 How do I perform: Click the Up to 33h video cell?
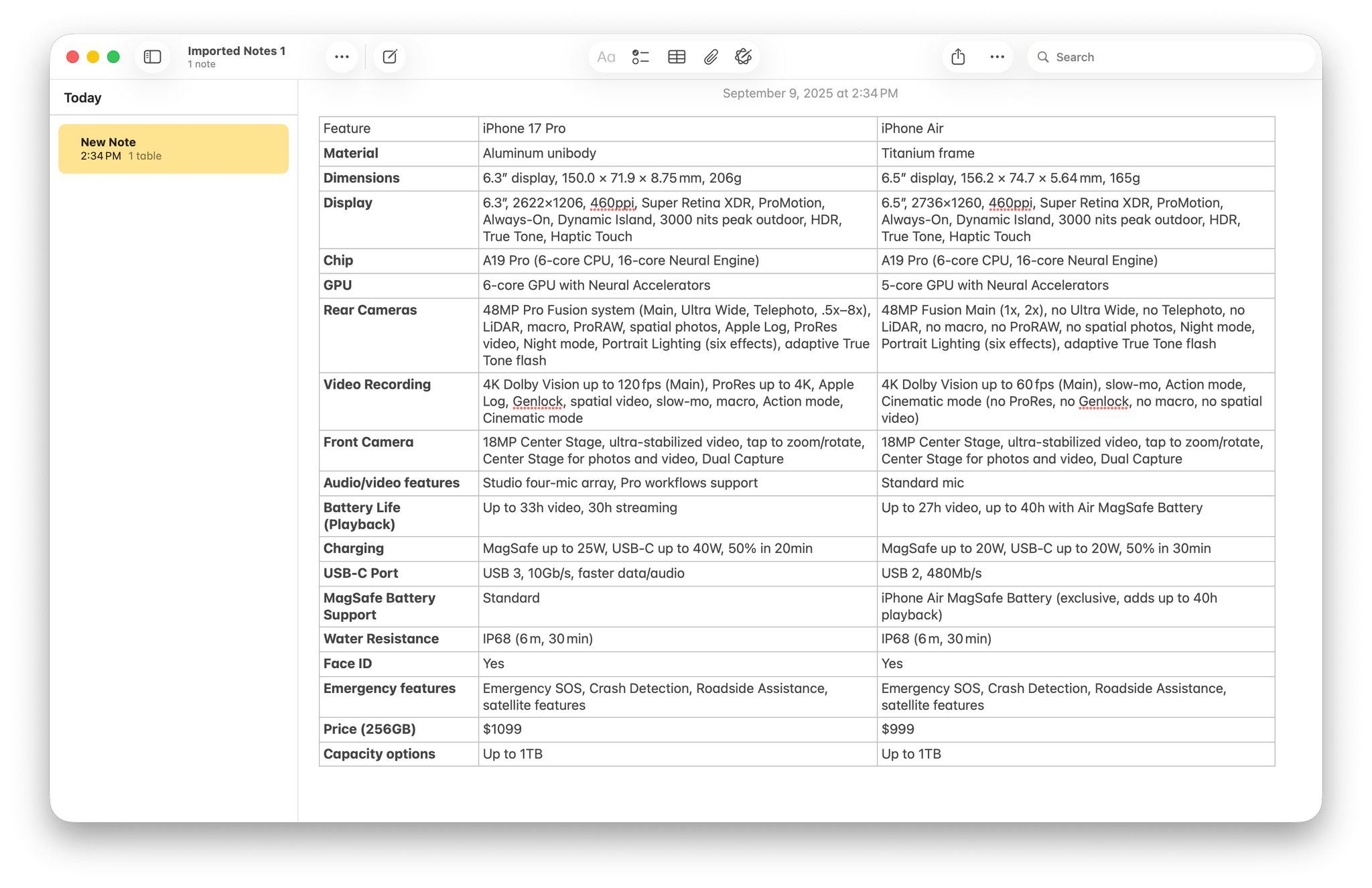pyautogui.click(x=677, y=516)
